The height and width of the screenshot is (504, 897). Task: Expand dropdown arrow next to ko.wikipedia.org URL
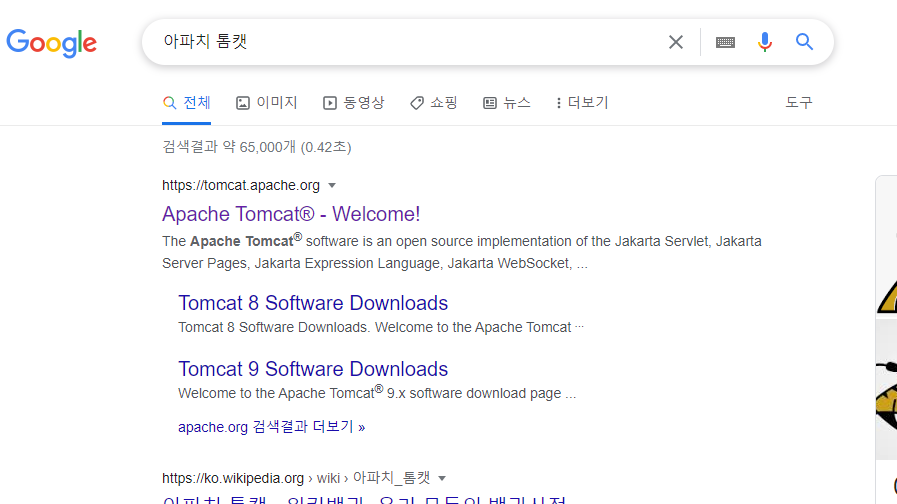[x=442, y=478]
